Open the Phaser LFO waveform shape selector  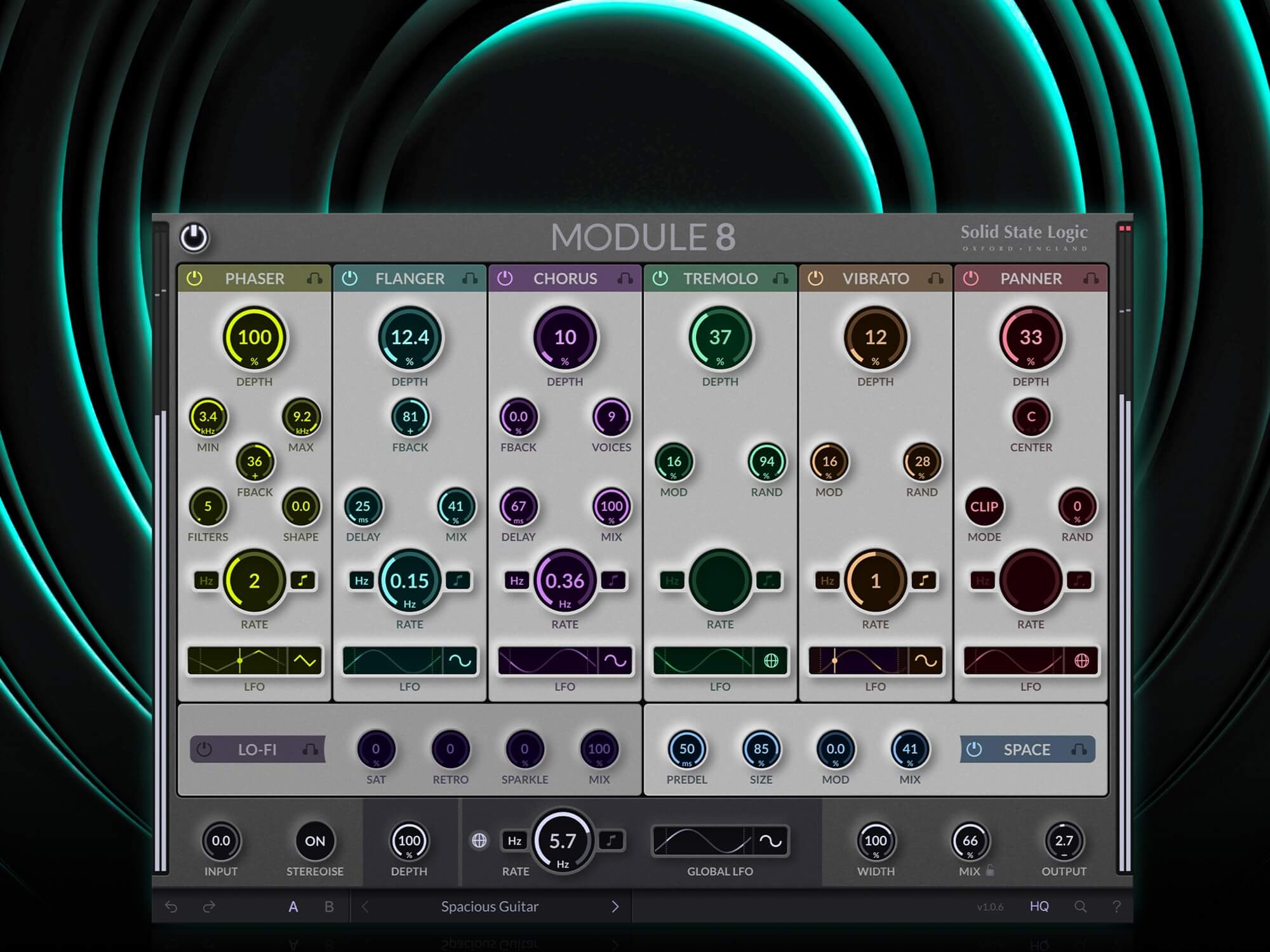(x=305, y=661)
